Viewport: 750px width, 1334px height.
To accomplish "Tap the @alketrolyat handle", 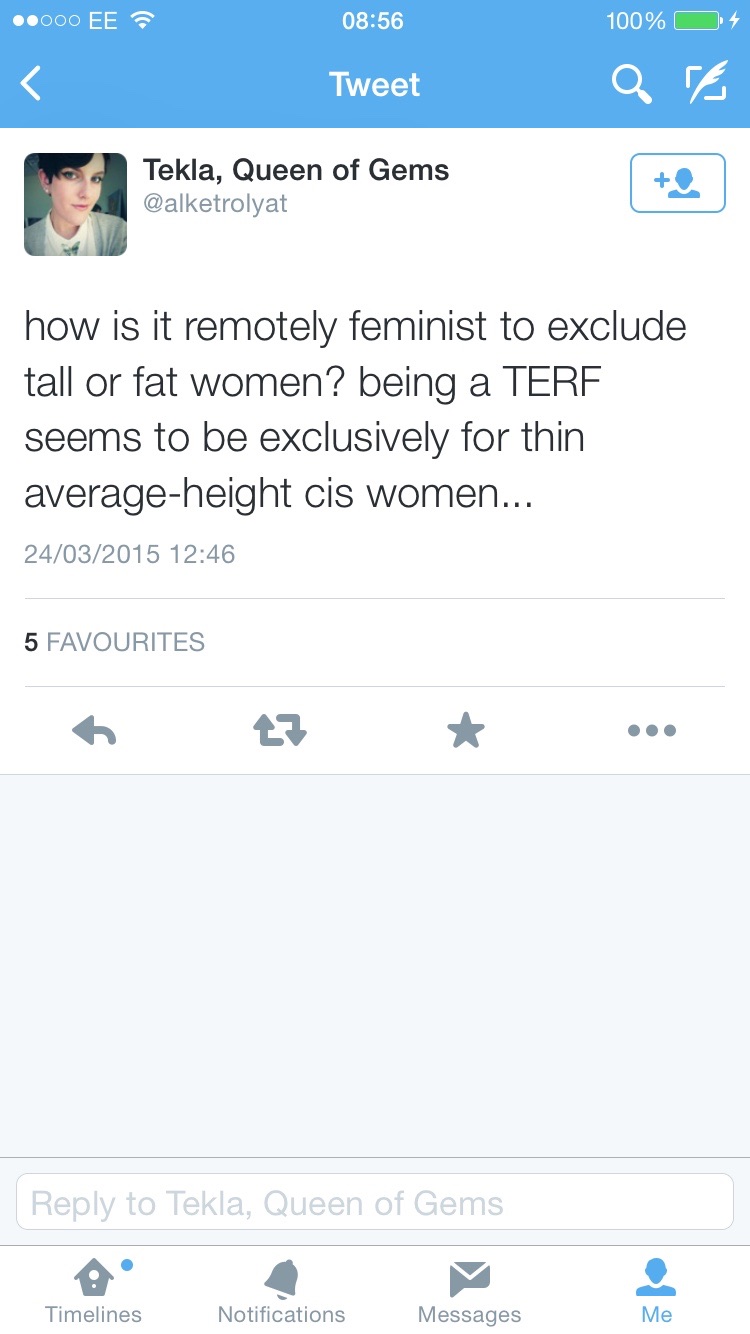I will [x=215, y=203].
